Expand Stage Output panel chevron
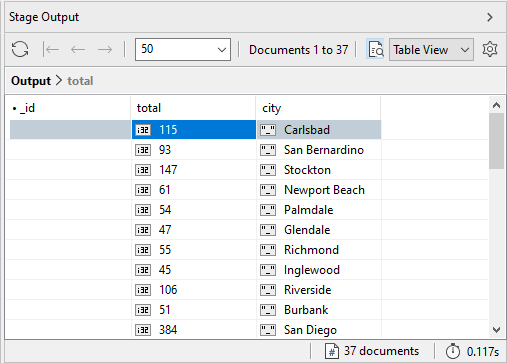 tap(490, 17)
